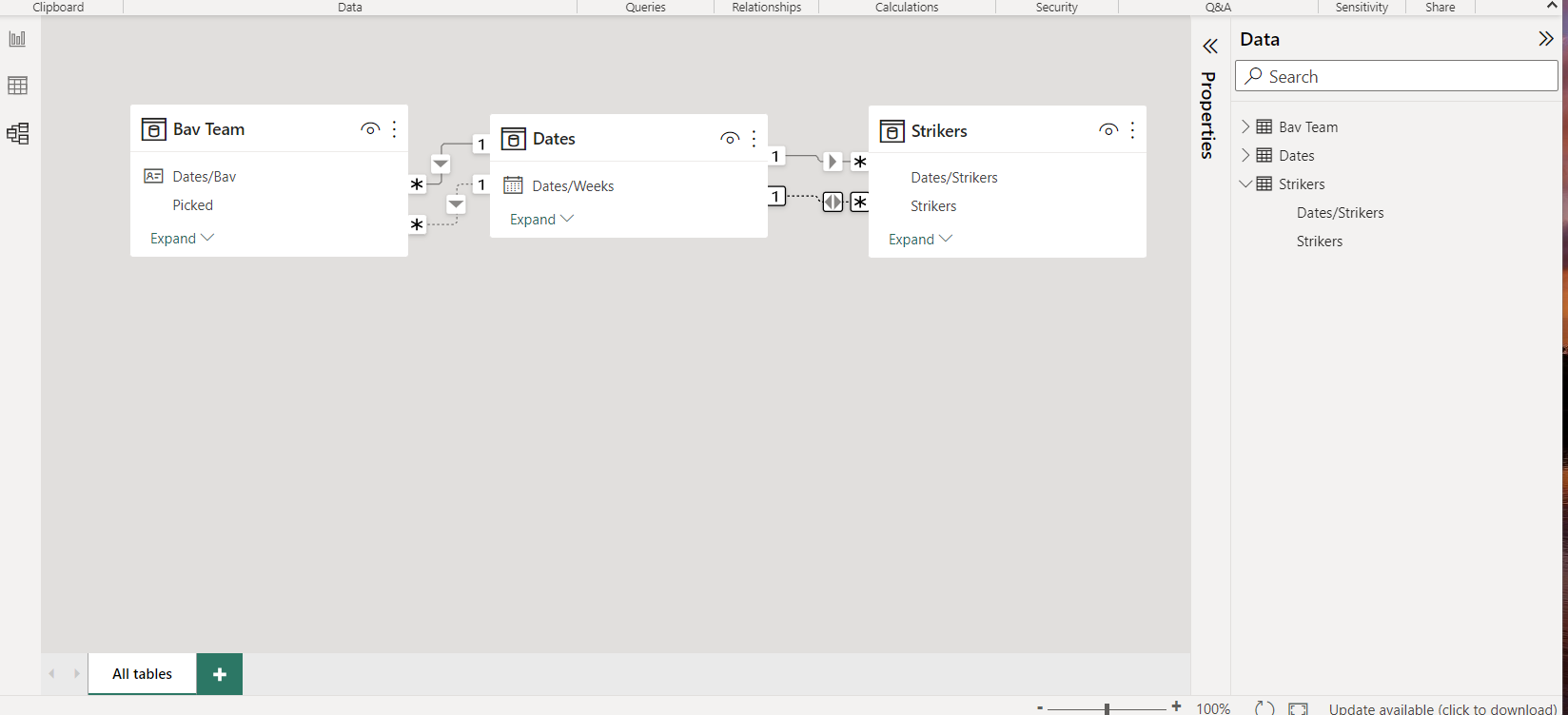Image resolution: width=1568 pixels, height=715 pixels.
Task: Expand the field list of the Strikers card
Action: point(920,240)
